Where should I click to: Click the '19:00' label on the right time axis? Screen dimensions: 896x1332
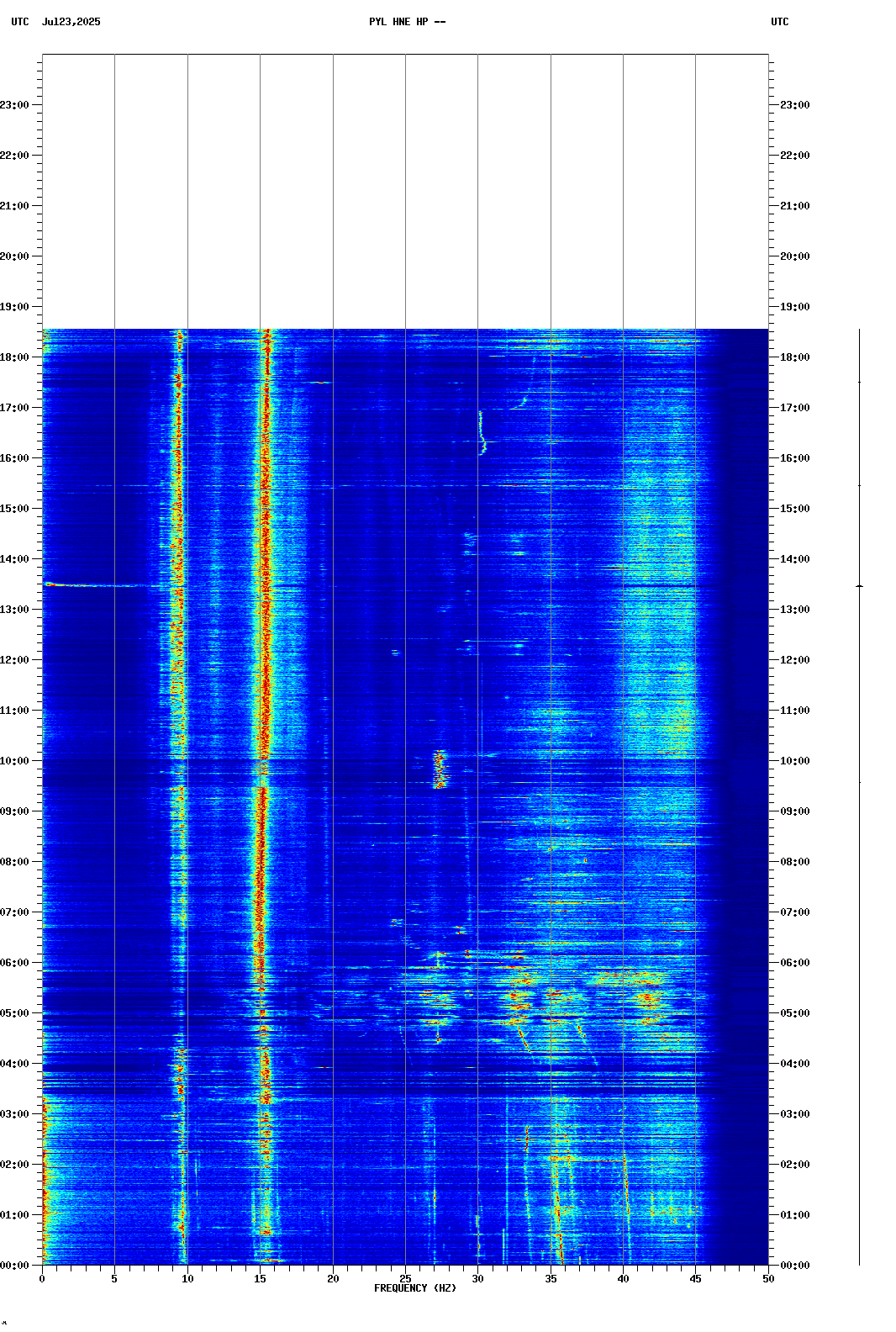tap(795, 307)
